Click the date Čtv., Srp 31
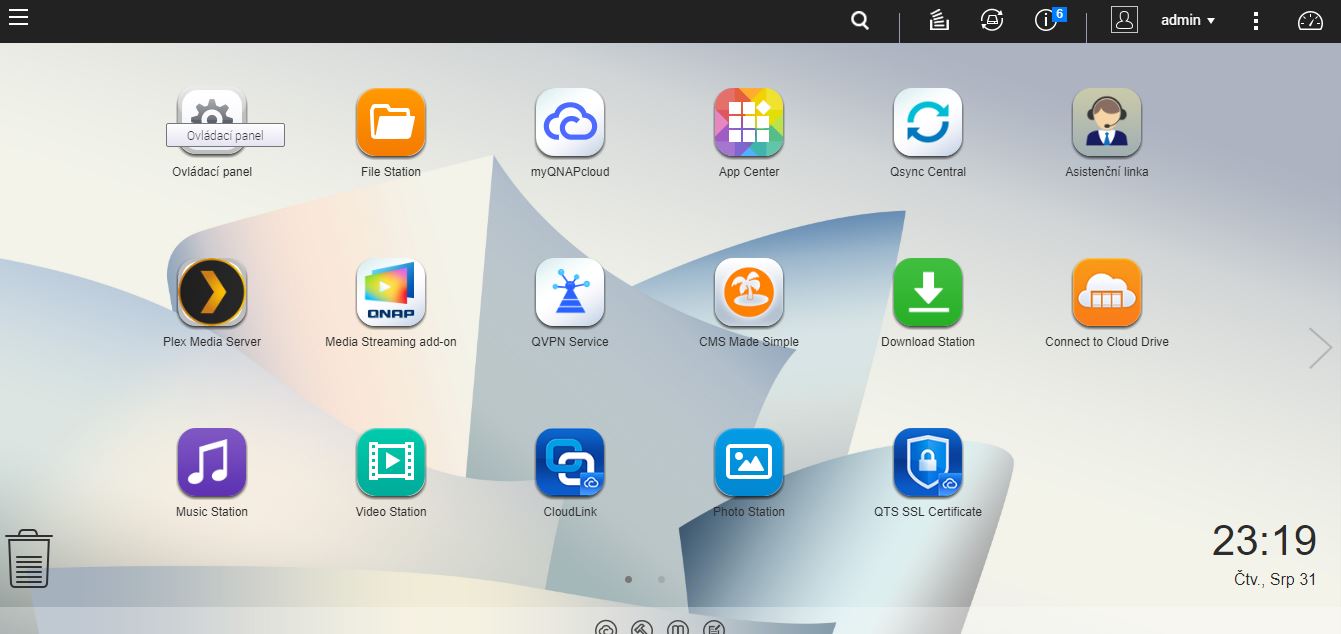Screen dimensions: 1341x634 [x=1275, y=579]
